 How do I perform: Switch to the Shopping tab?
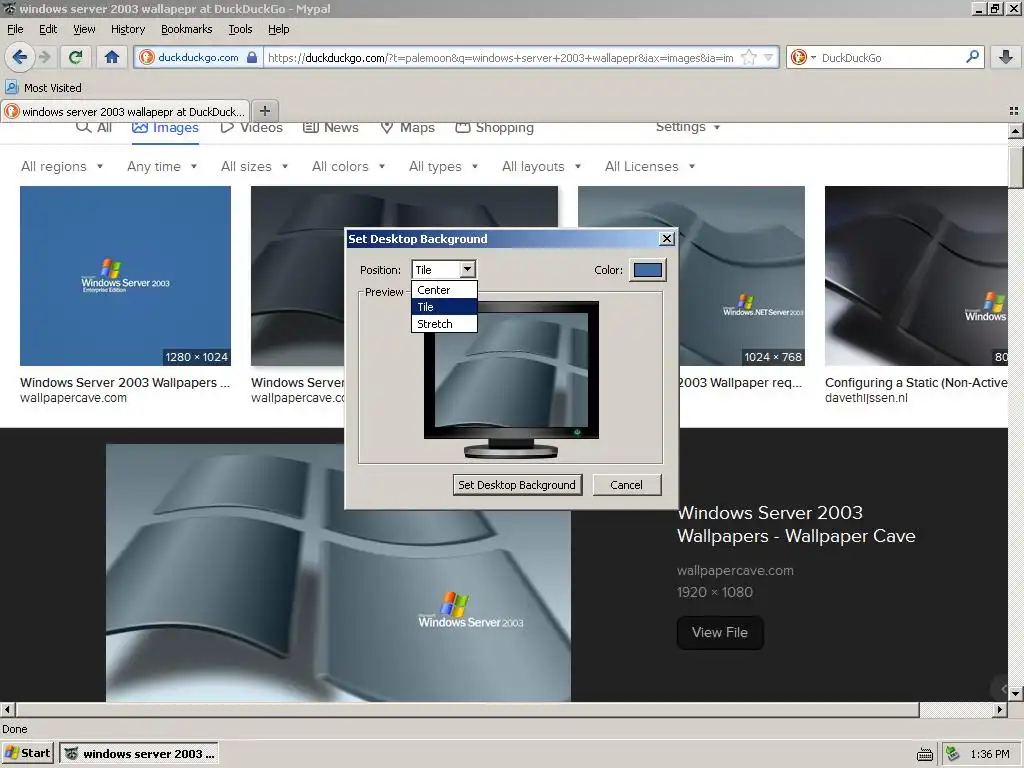(x=494, y=127)
